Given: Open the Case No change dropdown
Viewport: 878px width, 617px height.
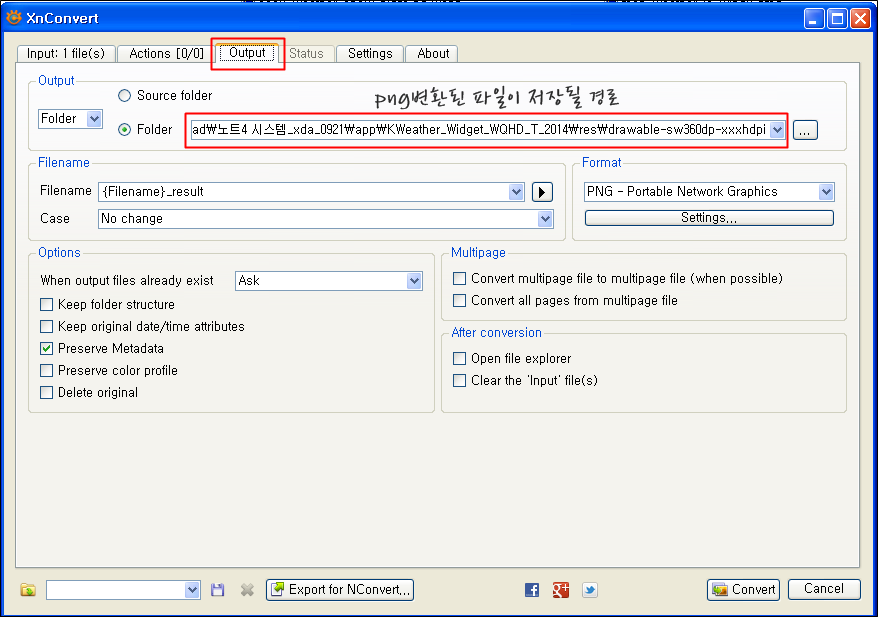Looking at the screenshot, I should (x=545, y=218).
